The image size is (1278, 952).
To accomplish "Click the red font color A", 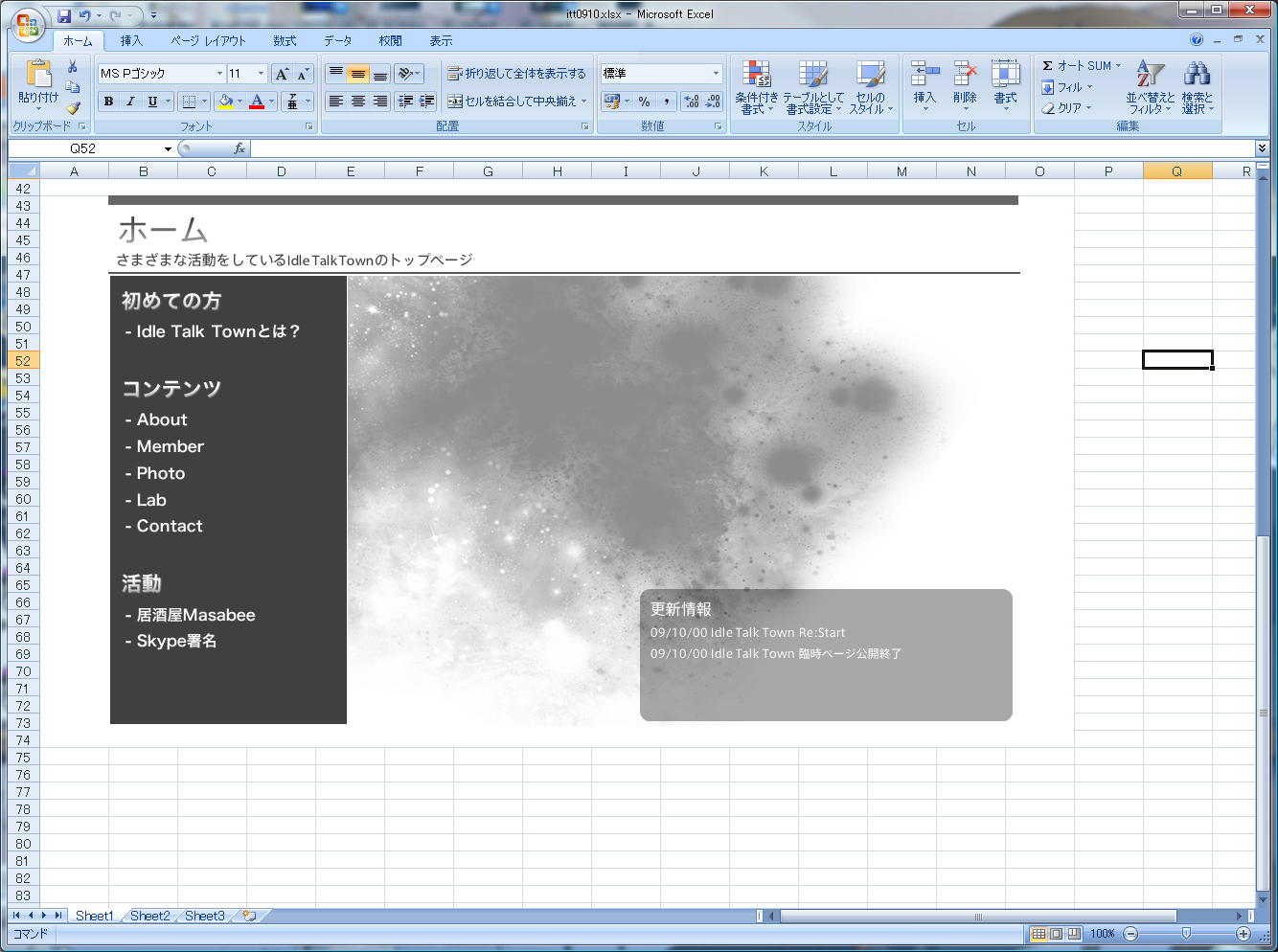I will click(257, 102).
